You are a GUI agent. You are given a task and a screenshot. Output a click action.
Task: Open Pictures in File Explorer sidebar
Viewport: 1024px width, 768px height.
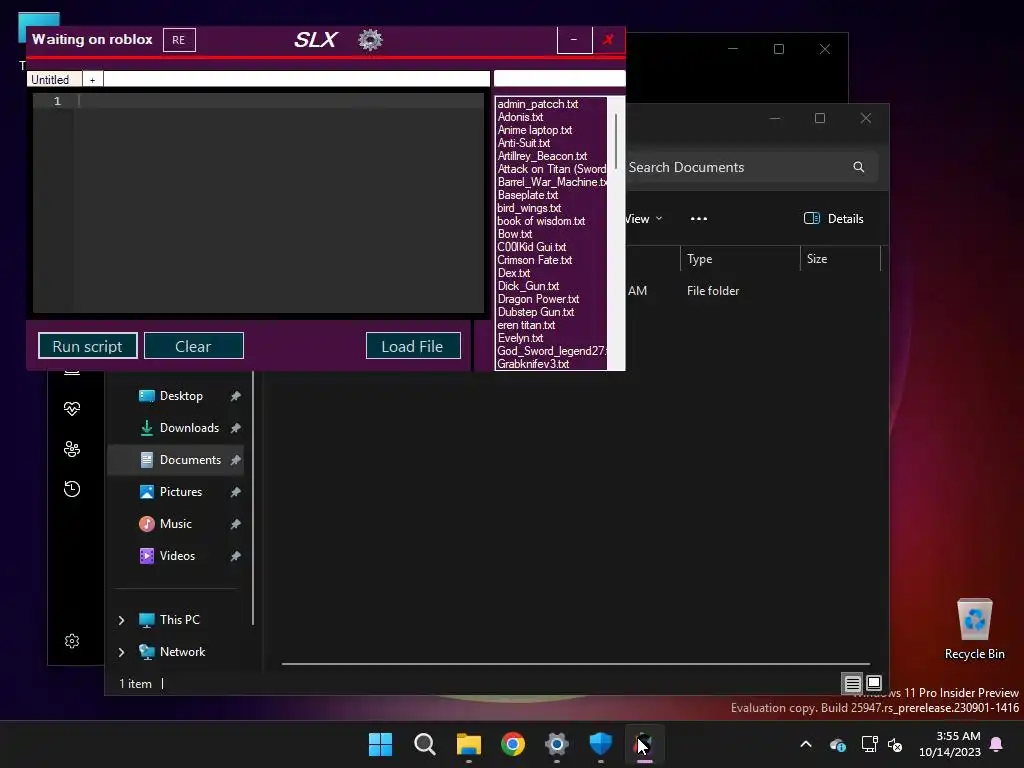click(x=180, y=492)
